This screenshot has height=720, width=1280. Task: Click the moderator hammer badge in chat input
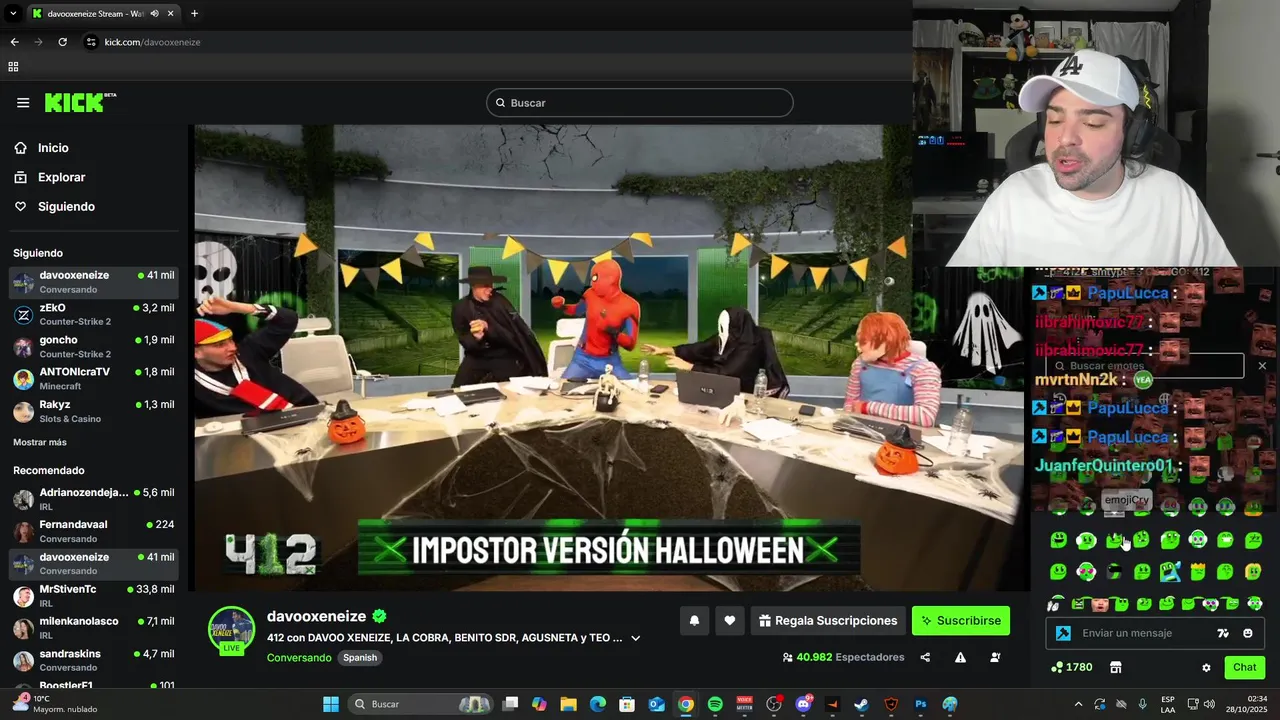click(x=1063, y=633)
